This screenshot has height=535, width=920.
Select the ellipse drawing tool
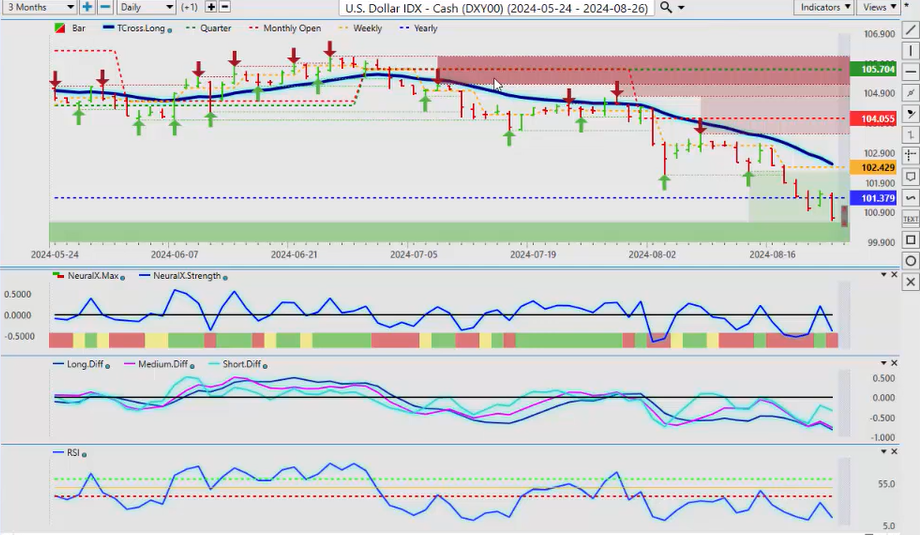pos(910,261)
